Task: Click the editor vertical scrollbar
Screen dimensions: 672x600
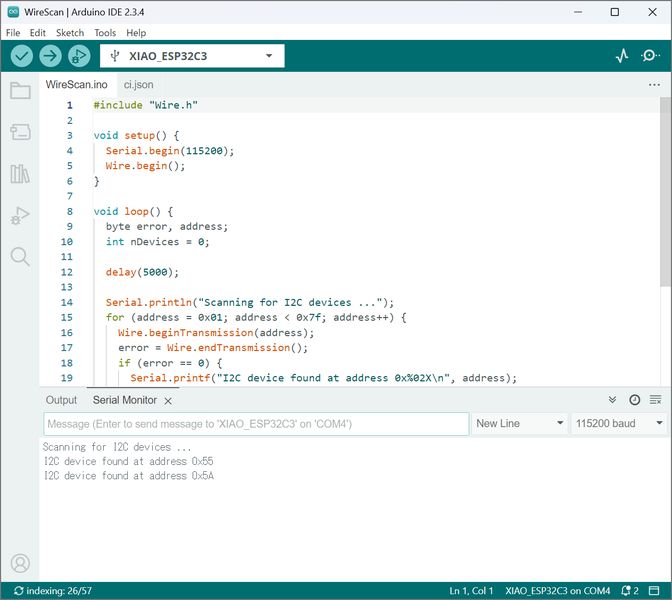Action: (665, 192)
